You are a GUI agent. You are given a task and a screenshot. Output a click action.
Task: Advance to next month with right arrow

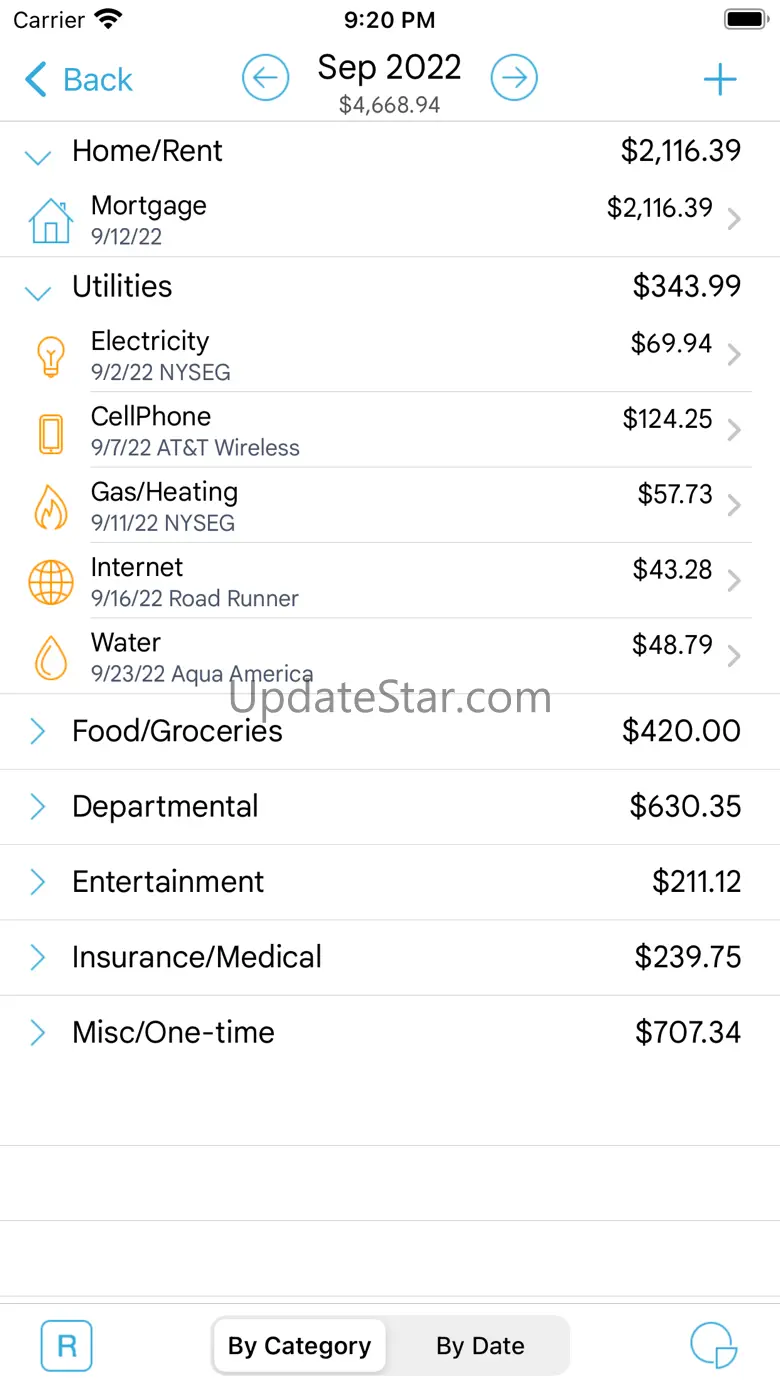coord(514,78)
